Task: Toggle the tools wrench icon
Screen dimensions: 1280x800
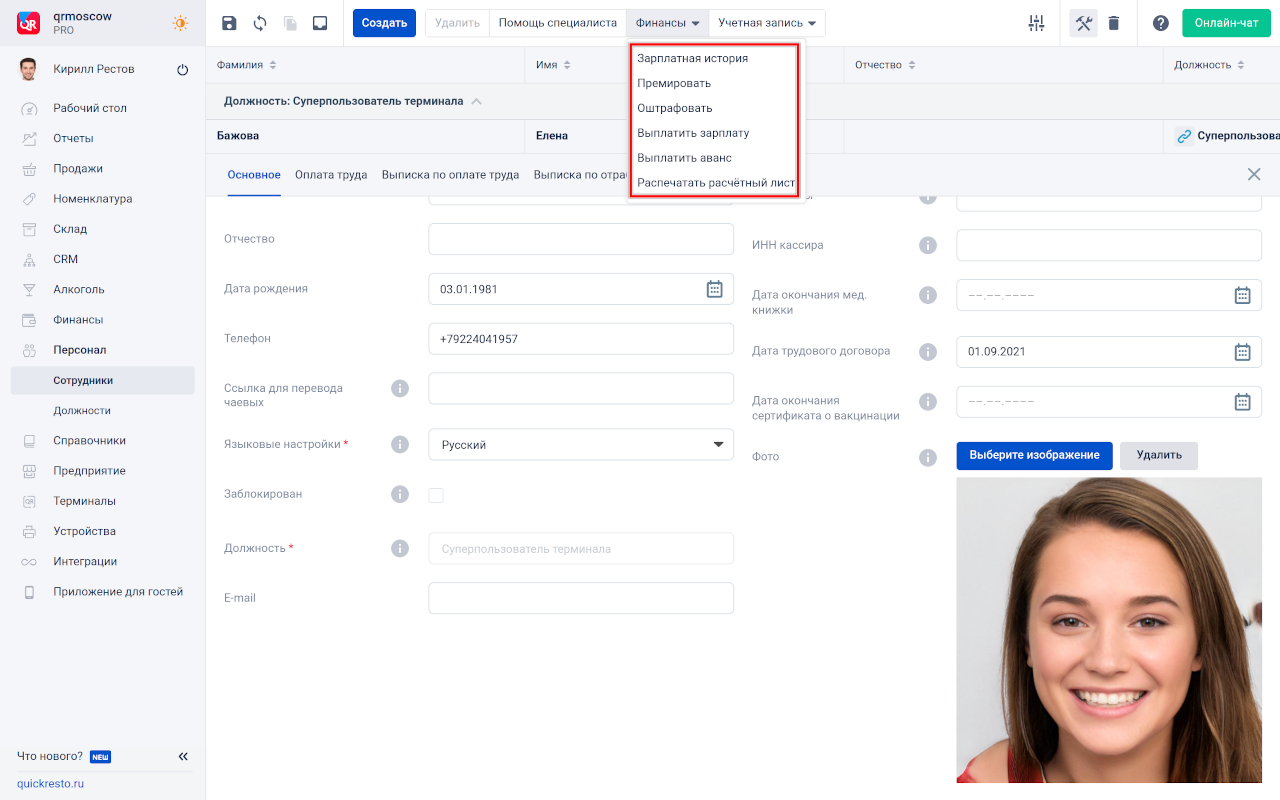Action: [x=1083, y=23]
